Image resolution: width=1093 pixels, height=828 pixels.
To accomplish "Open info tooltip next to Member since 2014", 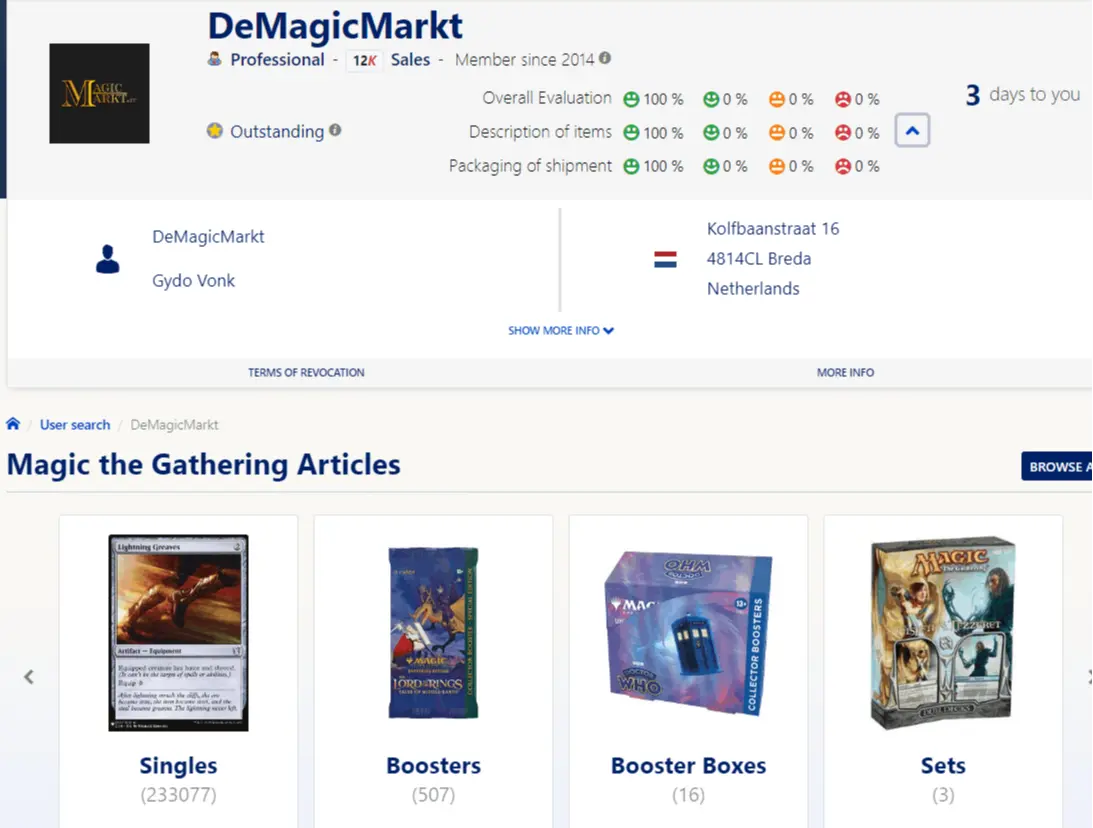I will 604,59.
